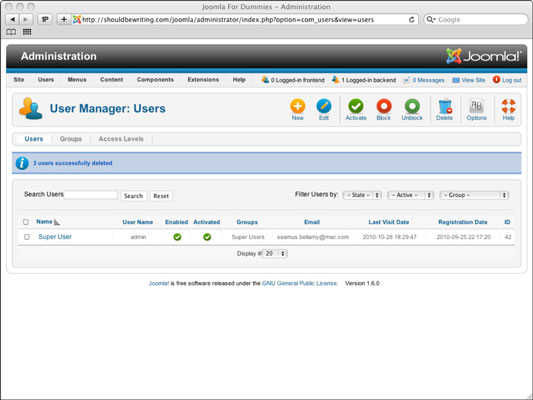Sort by Enabled column header
This screenshot has width=533, height=400.
176,222
